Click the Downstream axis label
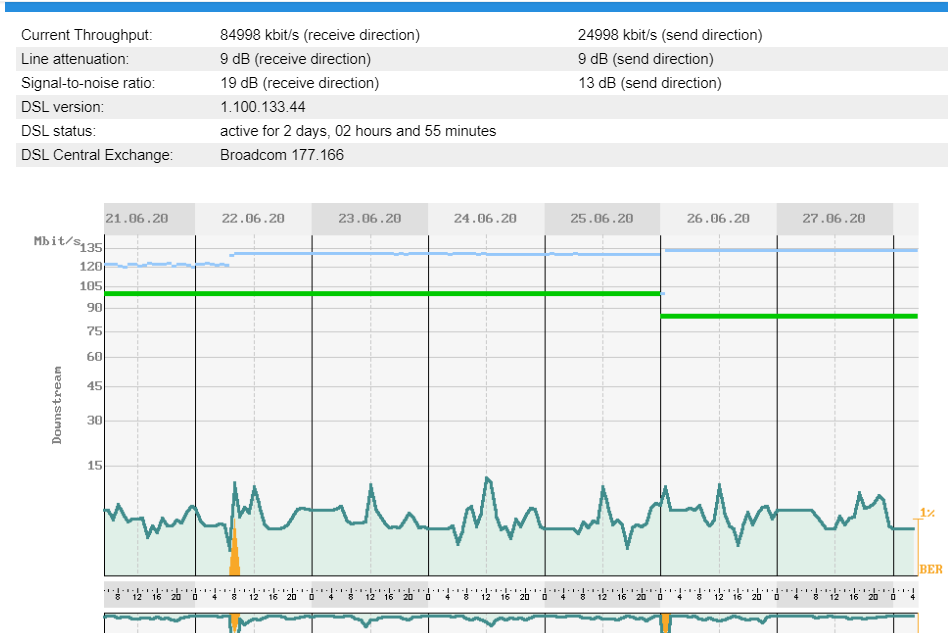Viewport: 949px width, 633px height. coord(57,404)
